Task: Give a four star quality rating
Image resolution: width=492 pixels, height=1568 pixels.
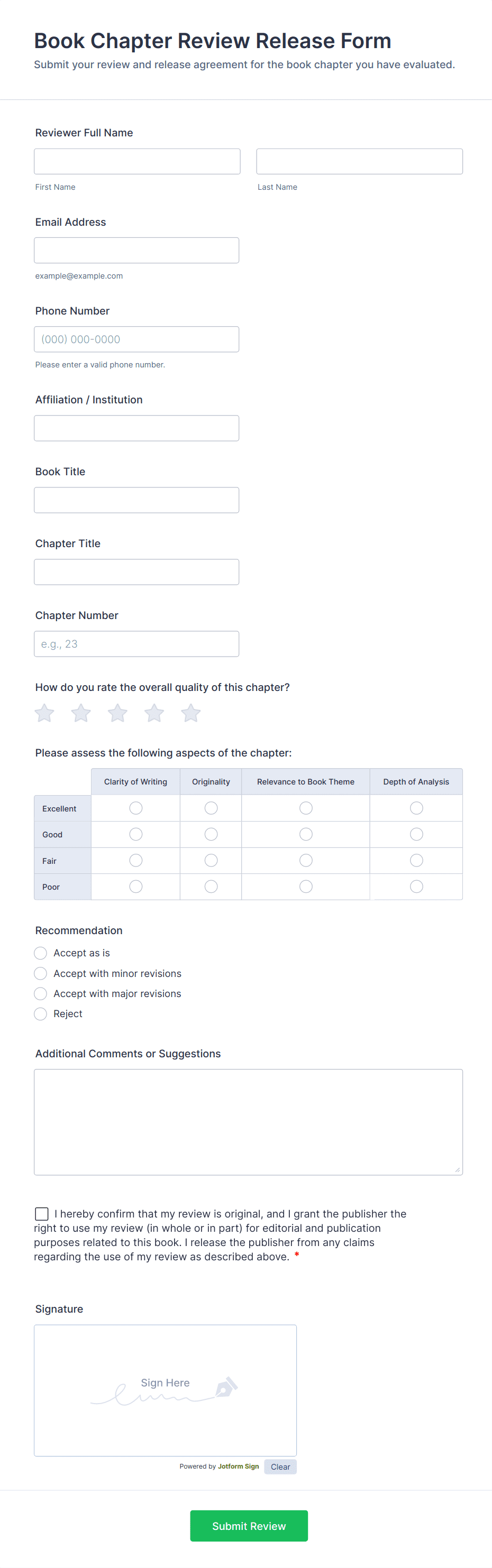Action: point(154,713)
